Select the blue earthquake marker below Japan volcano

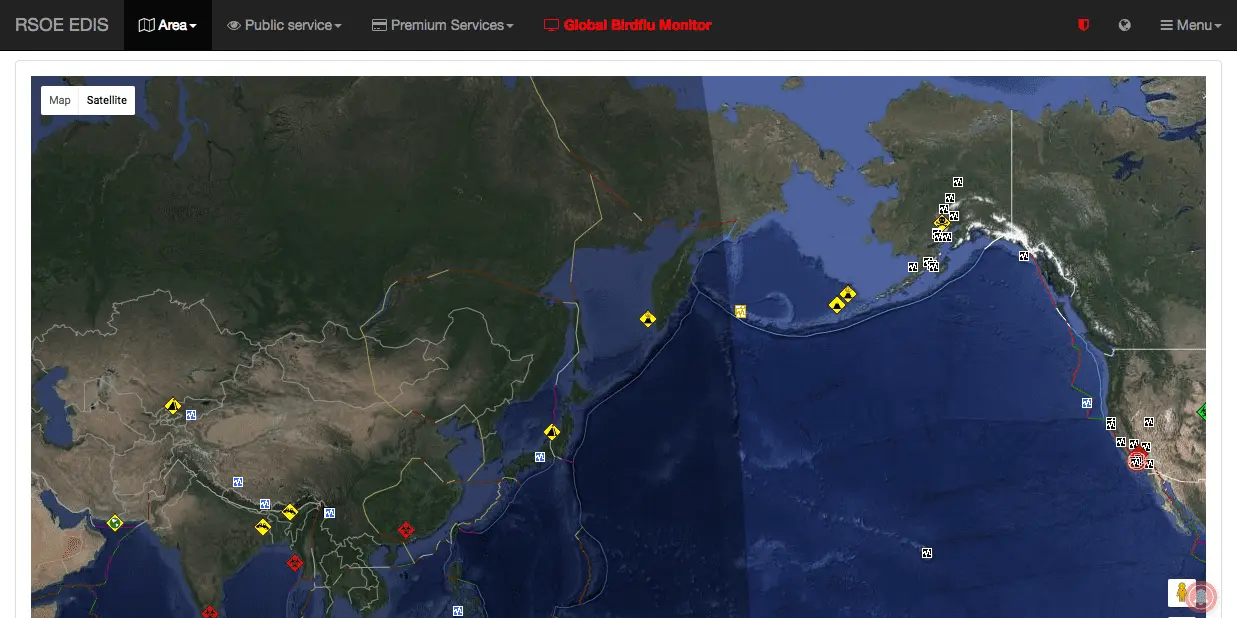pyautogui.click(x=540, y=457)
